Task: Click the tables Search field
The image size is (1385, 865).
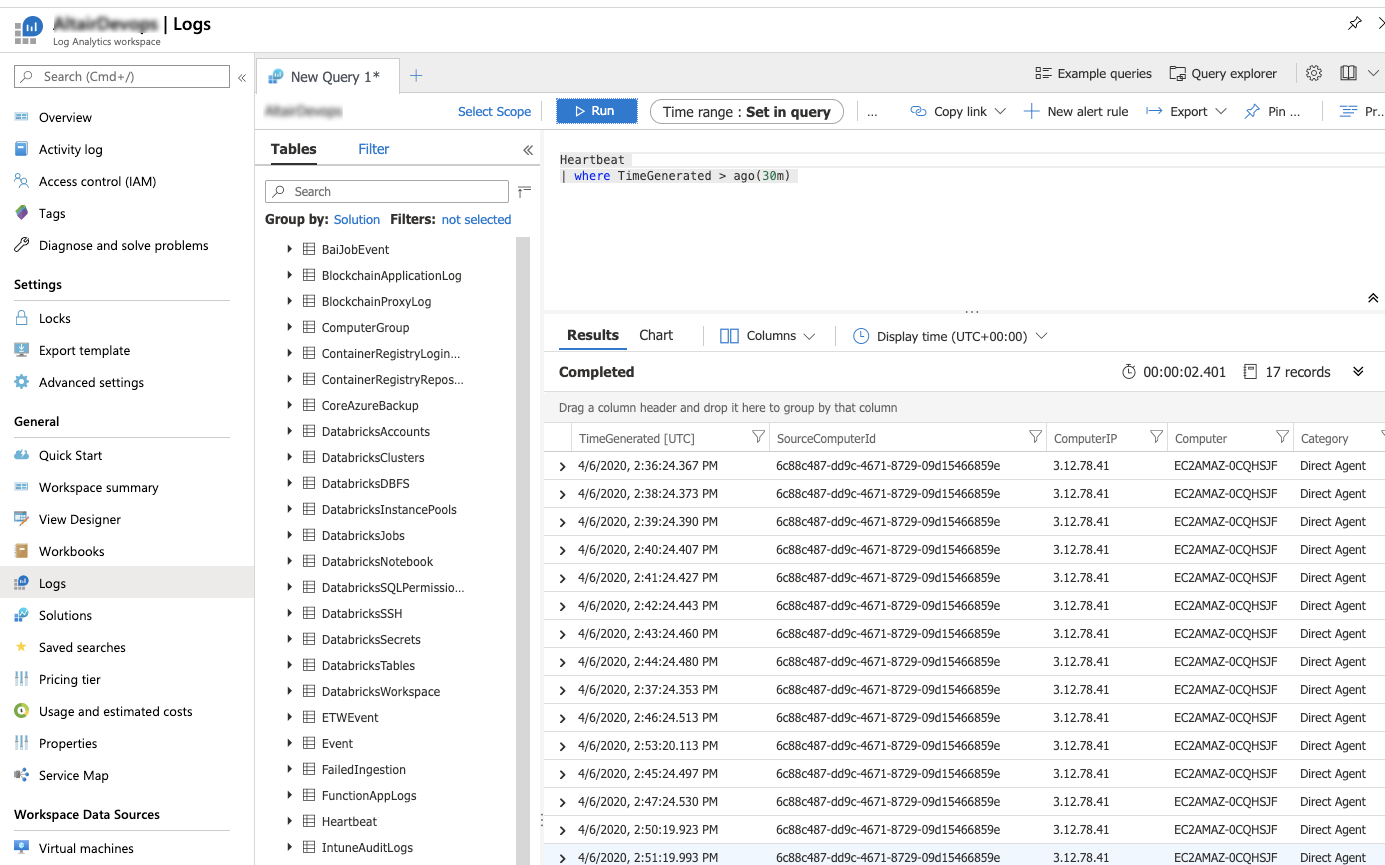Action: pos(387,191)
